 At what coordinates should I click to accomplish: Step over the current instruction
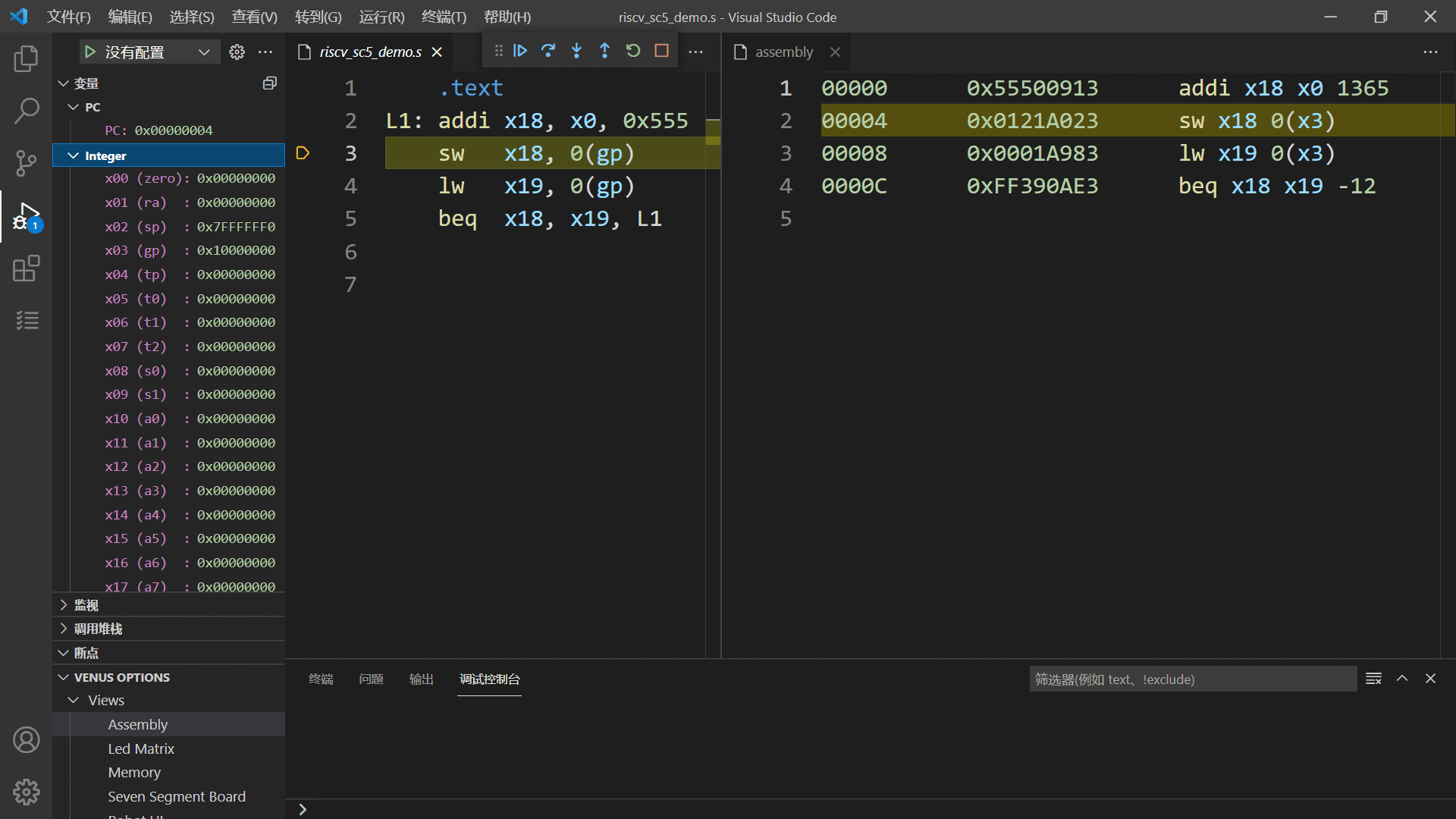[548, 51]
